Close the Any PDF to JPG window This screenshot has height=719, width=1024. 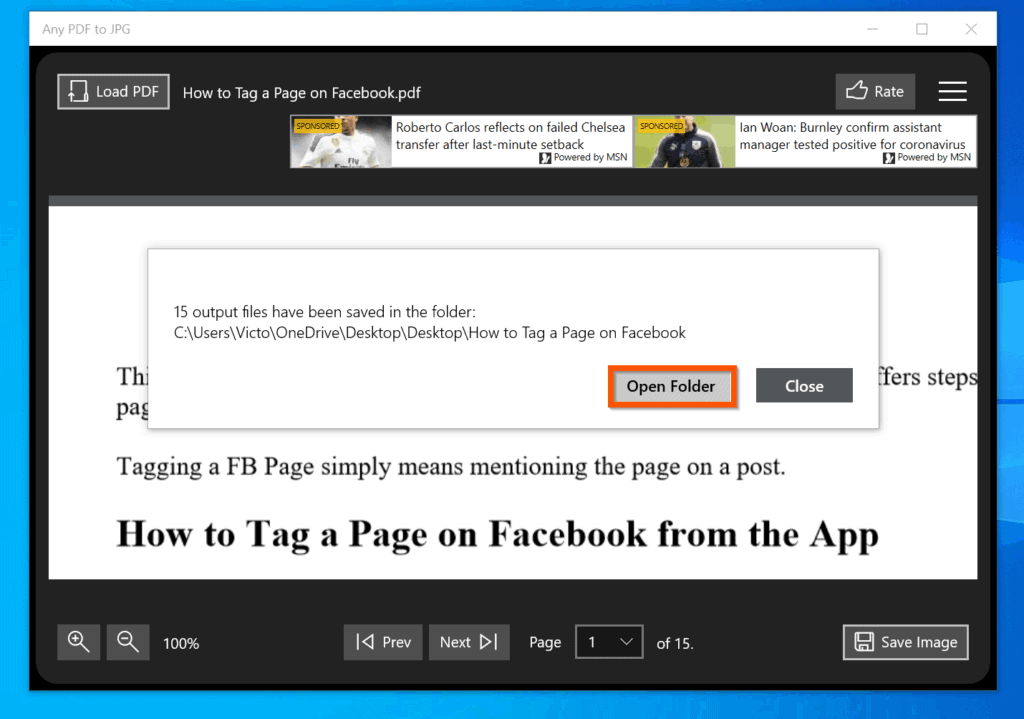[971, 29]
